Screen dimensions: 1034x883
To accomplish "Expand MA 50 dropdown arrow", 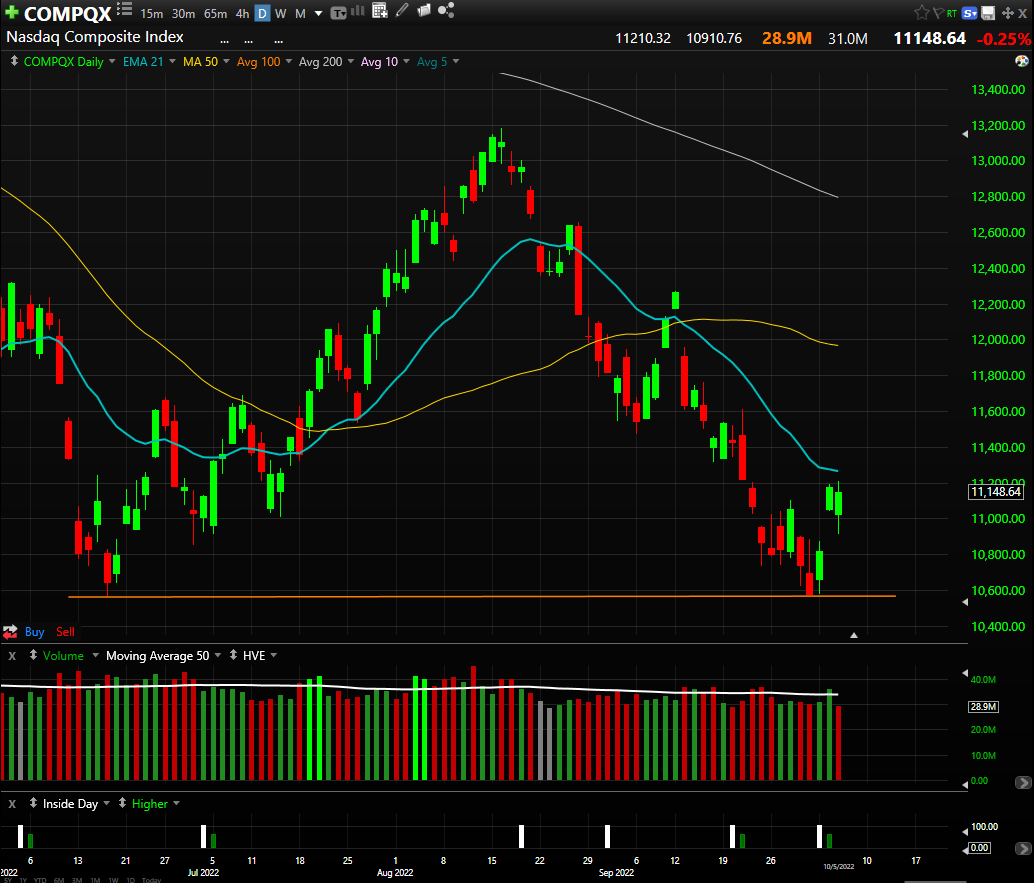I will coord(226,61).
